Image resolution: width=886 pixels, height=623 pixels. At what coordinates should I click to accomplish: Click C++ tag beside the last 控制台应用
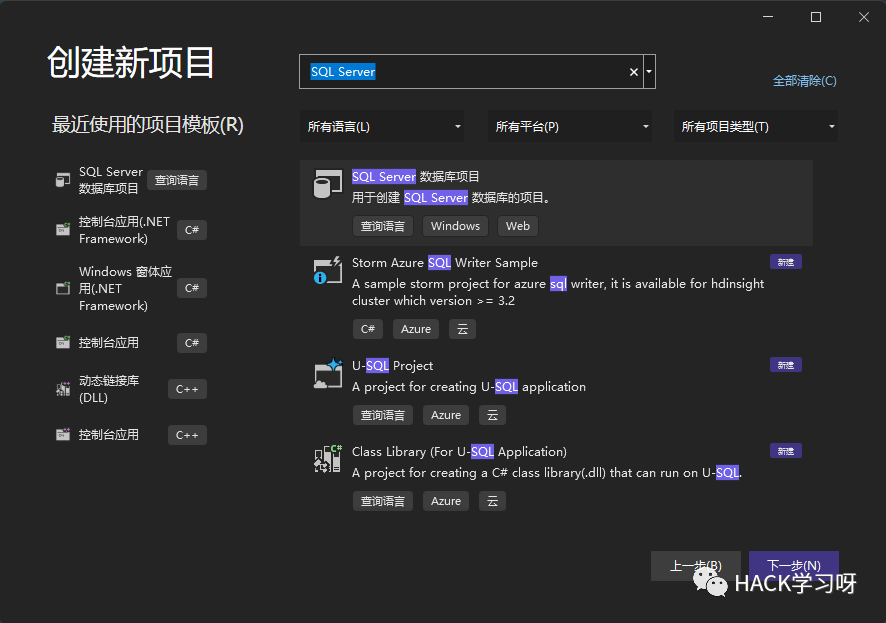(187, 435)
